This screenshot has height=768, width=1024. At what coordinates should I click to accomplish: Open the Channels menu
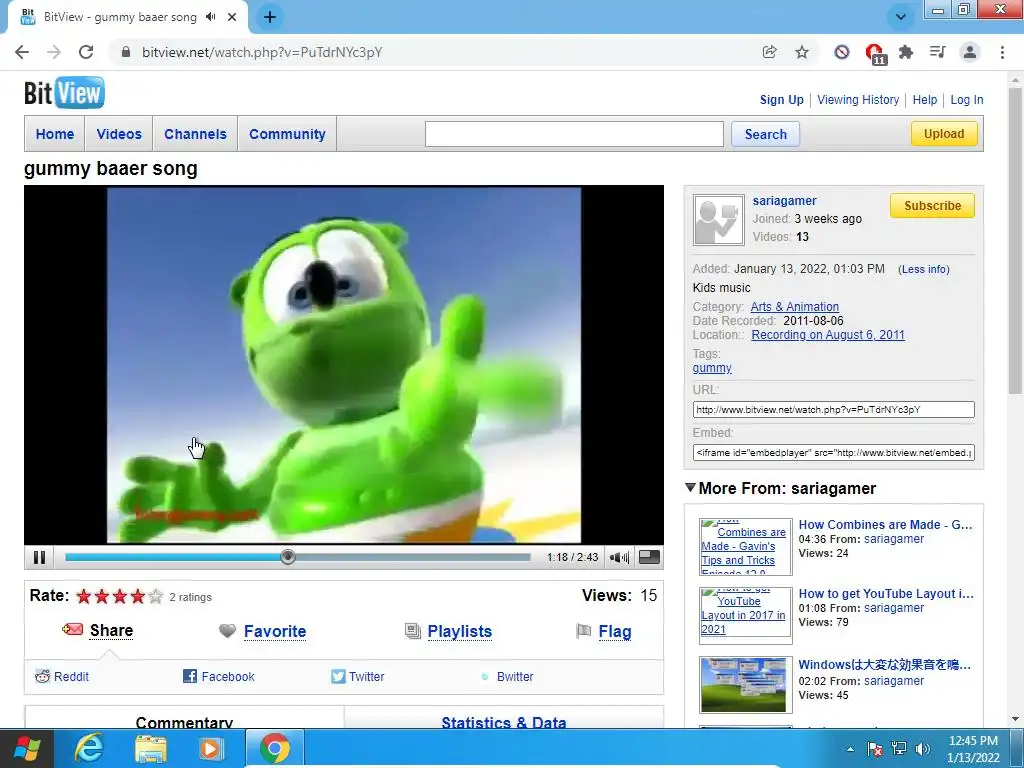tap(195, 134)
